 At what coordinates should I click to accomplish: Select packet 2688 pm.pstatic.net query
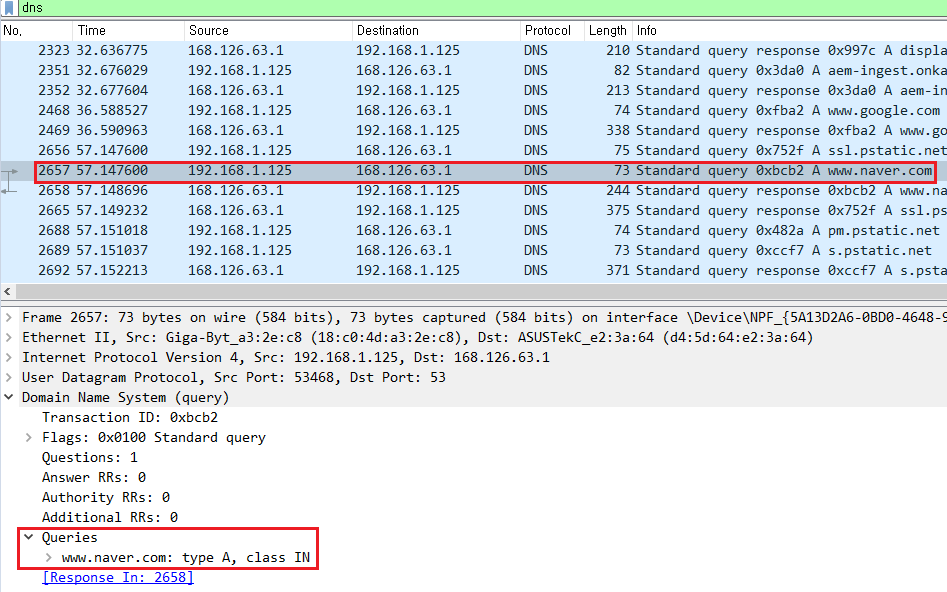click(474, 231)
